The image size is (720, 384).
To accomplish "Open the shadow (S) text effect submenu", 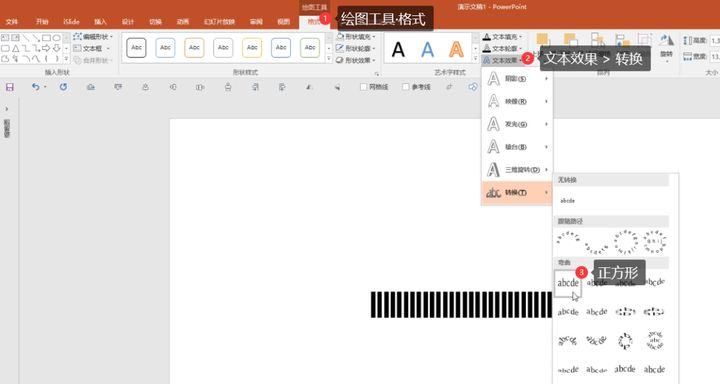I will click(x=517, y=79).
